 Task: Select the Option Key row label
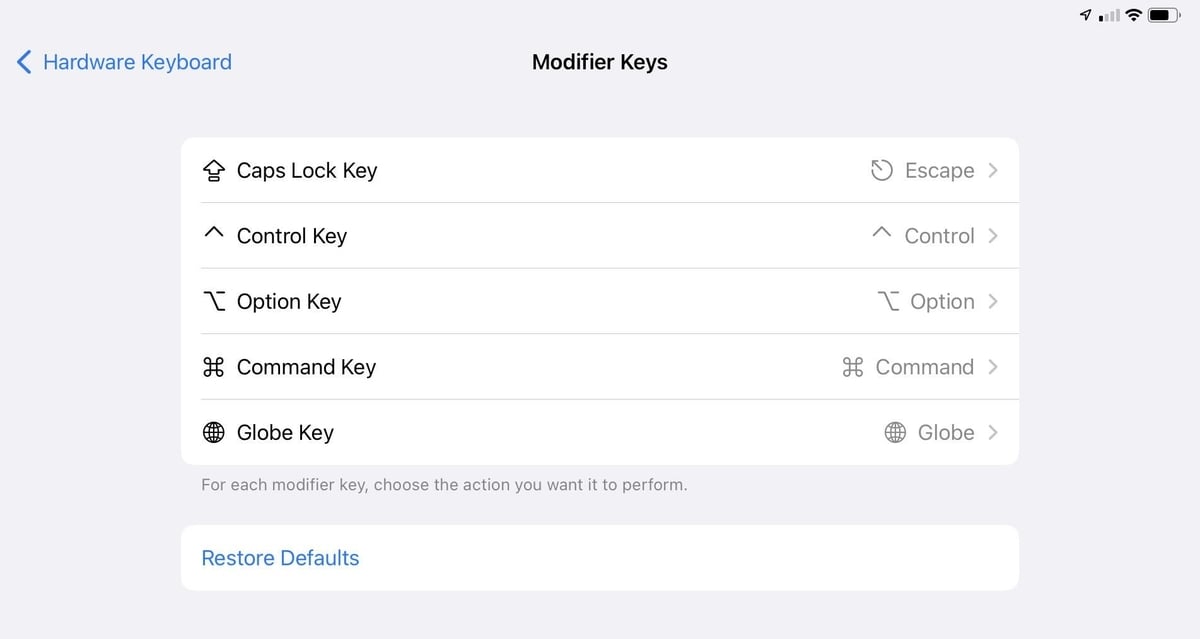point(289,302)
